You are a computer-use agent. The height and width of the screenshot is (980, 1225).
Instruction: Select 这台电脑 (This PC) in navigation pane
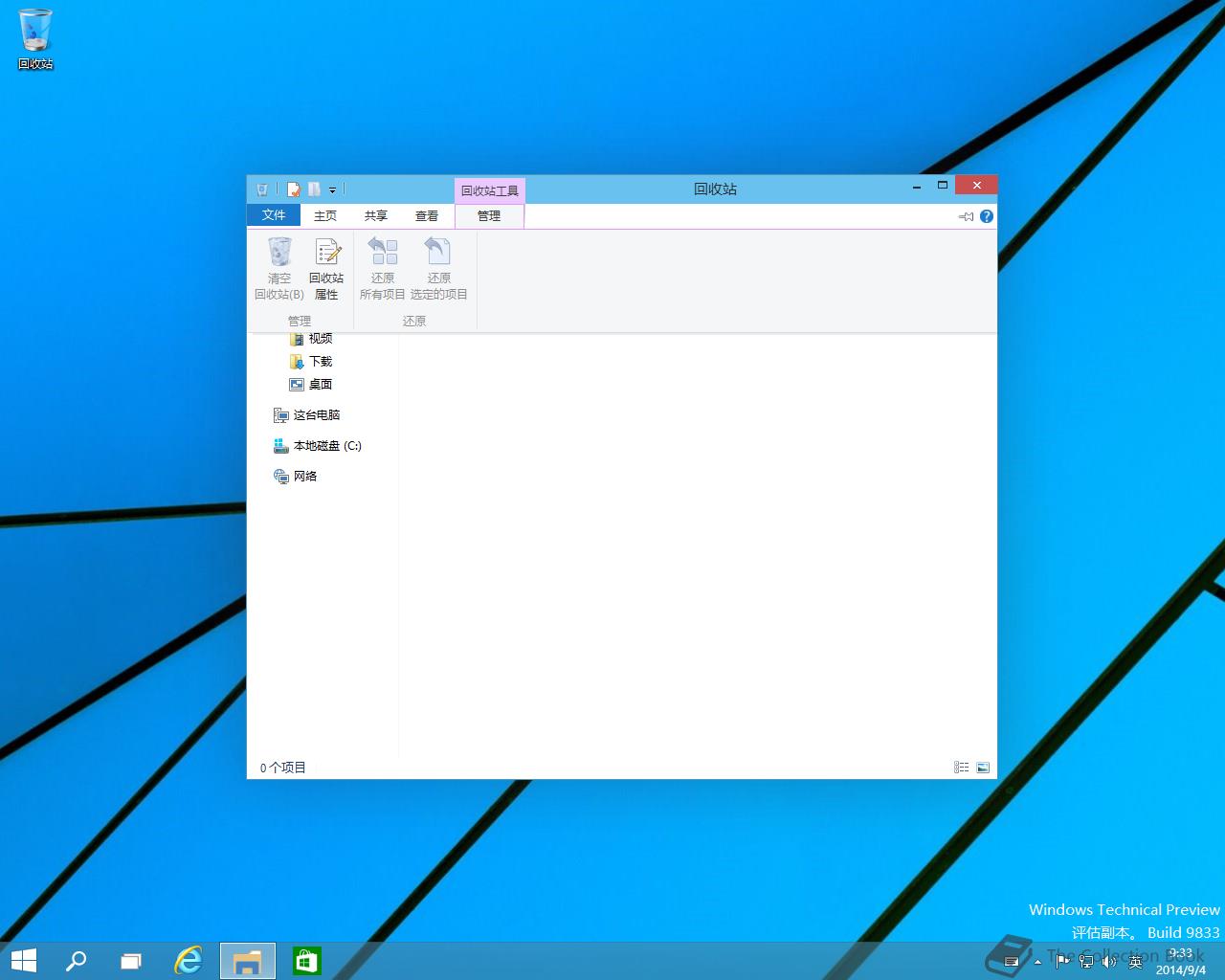click(316, 415)
